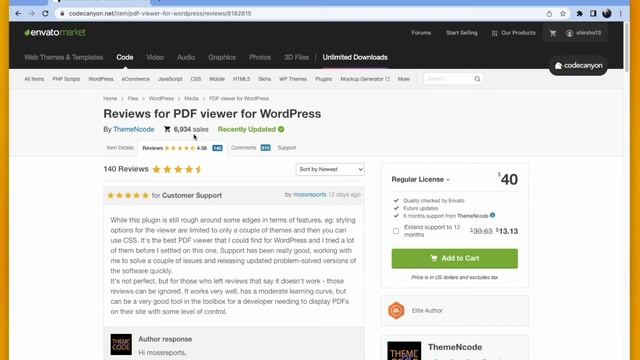Click the Start Selling link
Image resolution: width=640 pixels, height=360 pixels.
(x=462, y=33)
